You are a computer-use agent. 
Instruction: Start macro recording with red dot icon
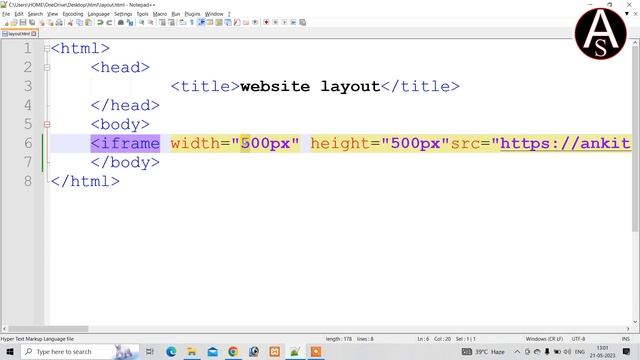click(x=266, y=22)
